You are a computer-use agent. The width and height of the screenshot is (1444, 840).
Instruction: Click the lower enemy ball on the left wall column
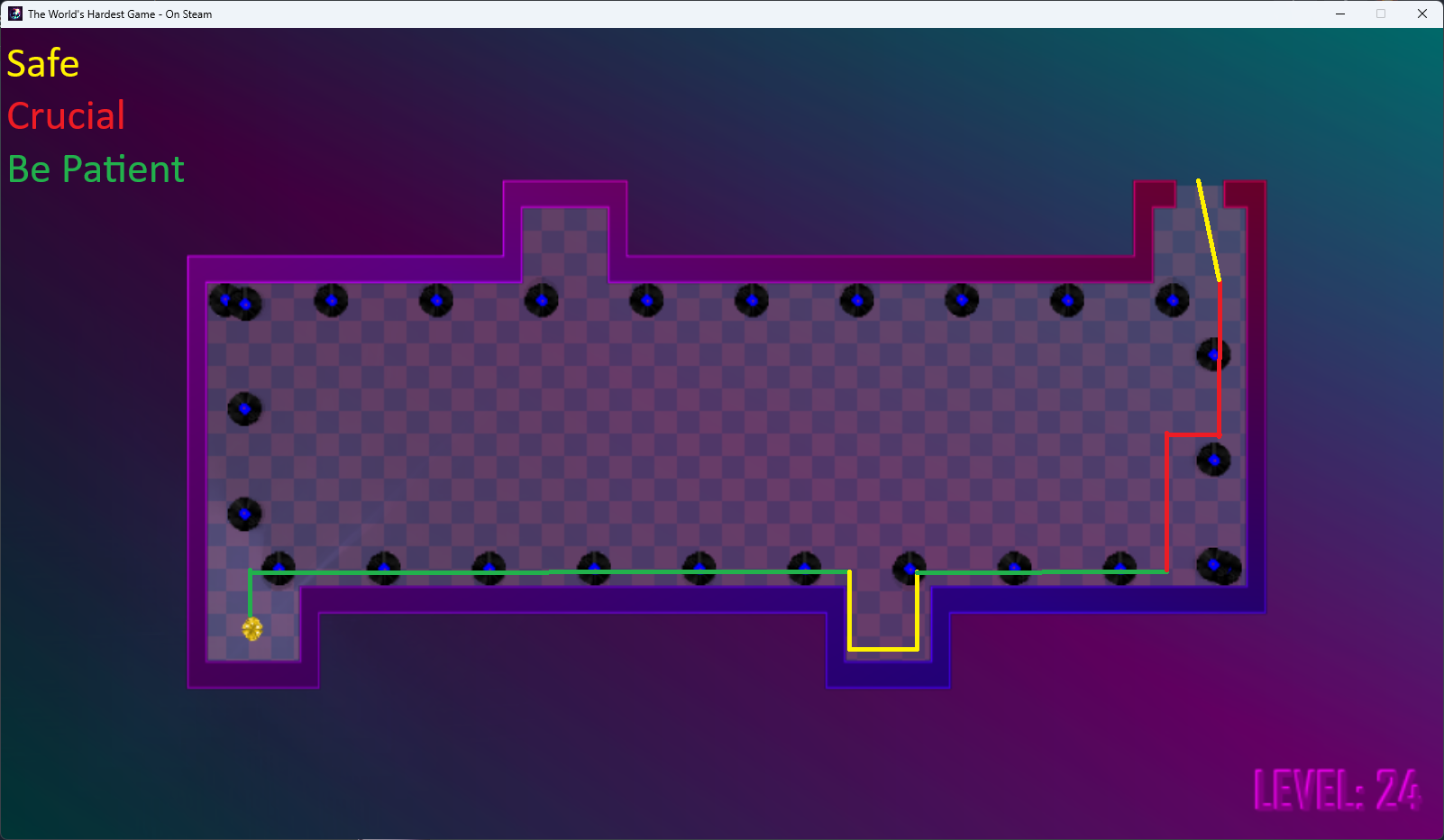[x=244, y=514]
